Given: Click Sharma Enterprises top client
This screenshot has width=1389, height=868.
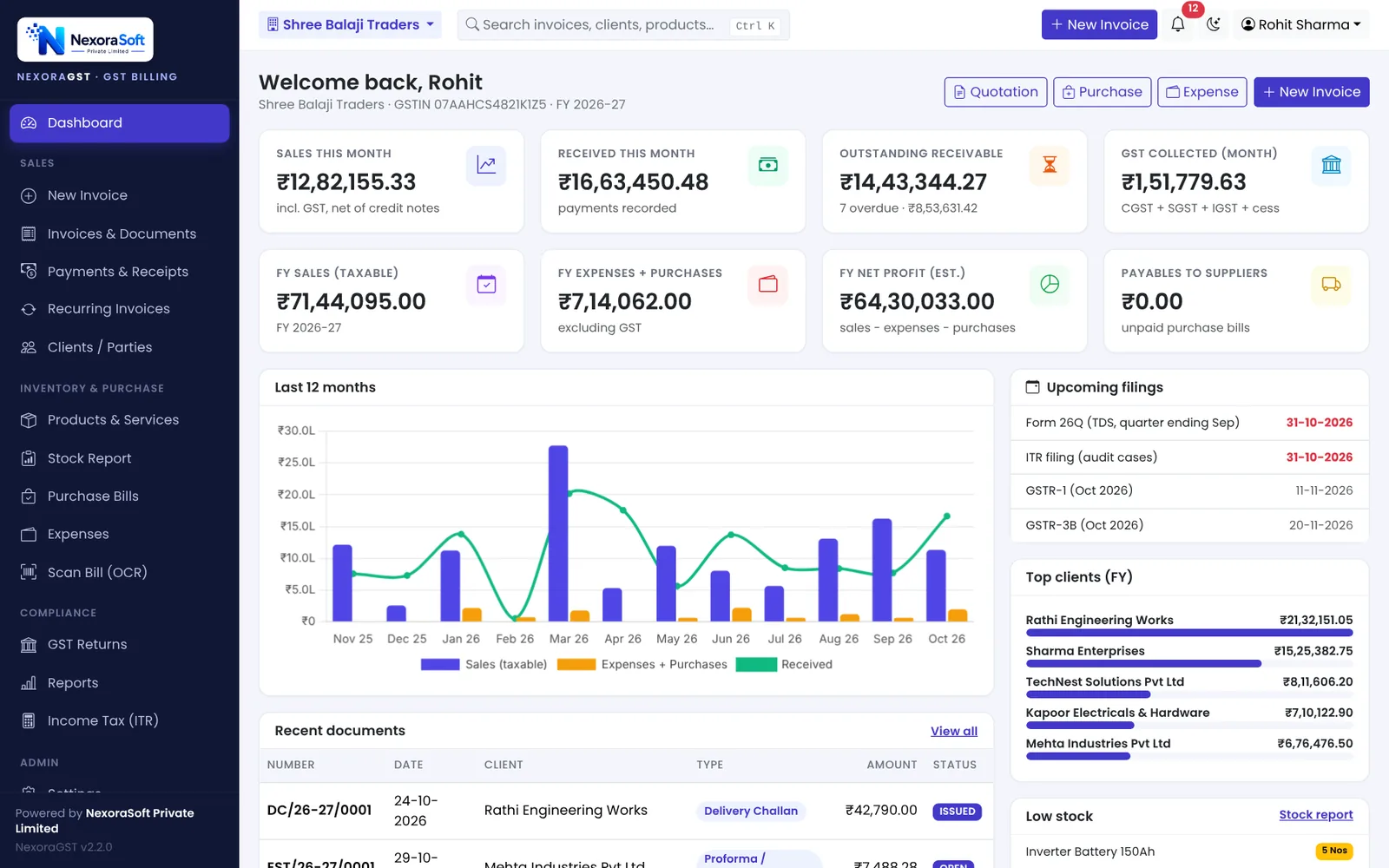Looking at the screenshot, I should pos(1085,651).
